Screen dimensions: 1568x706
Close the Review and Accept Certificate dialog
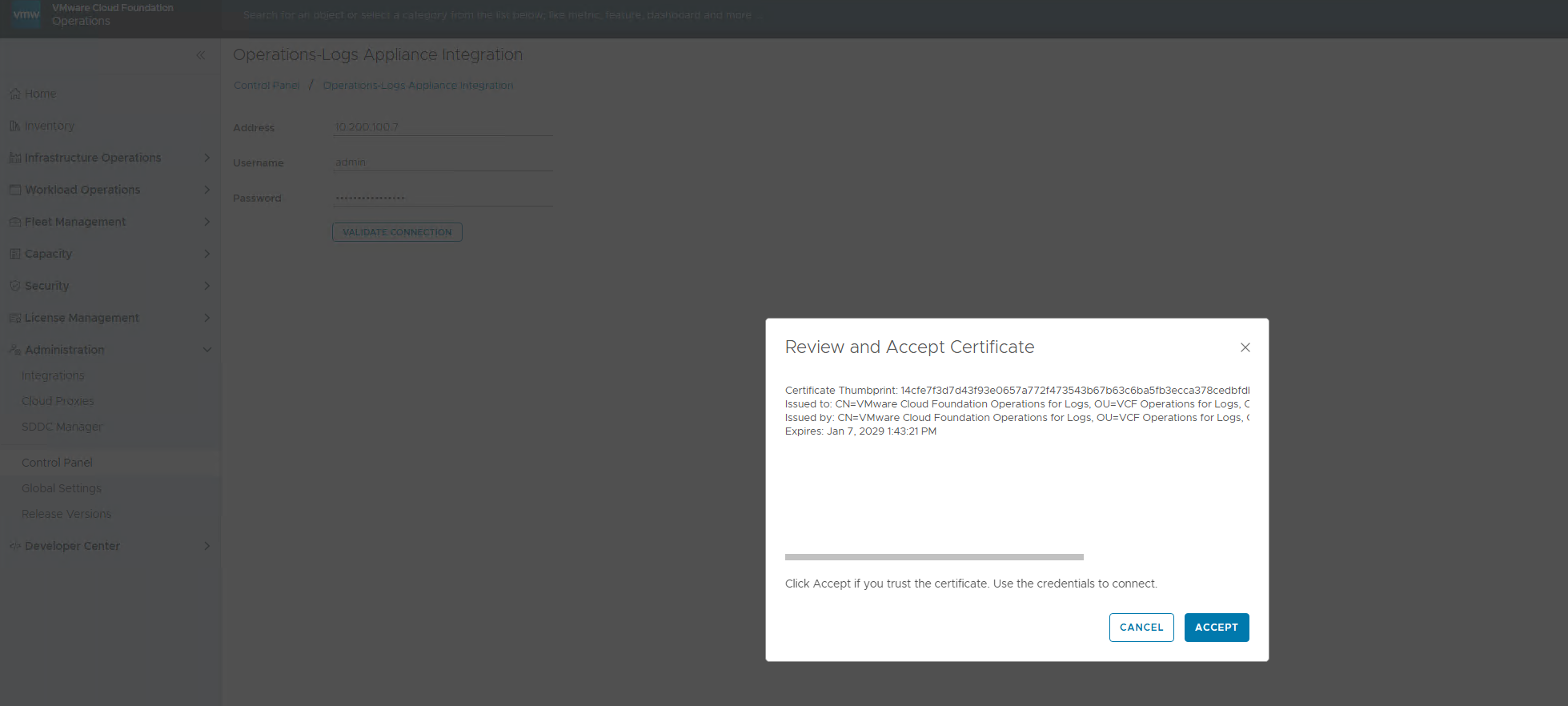pos(1245,347)
